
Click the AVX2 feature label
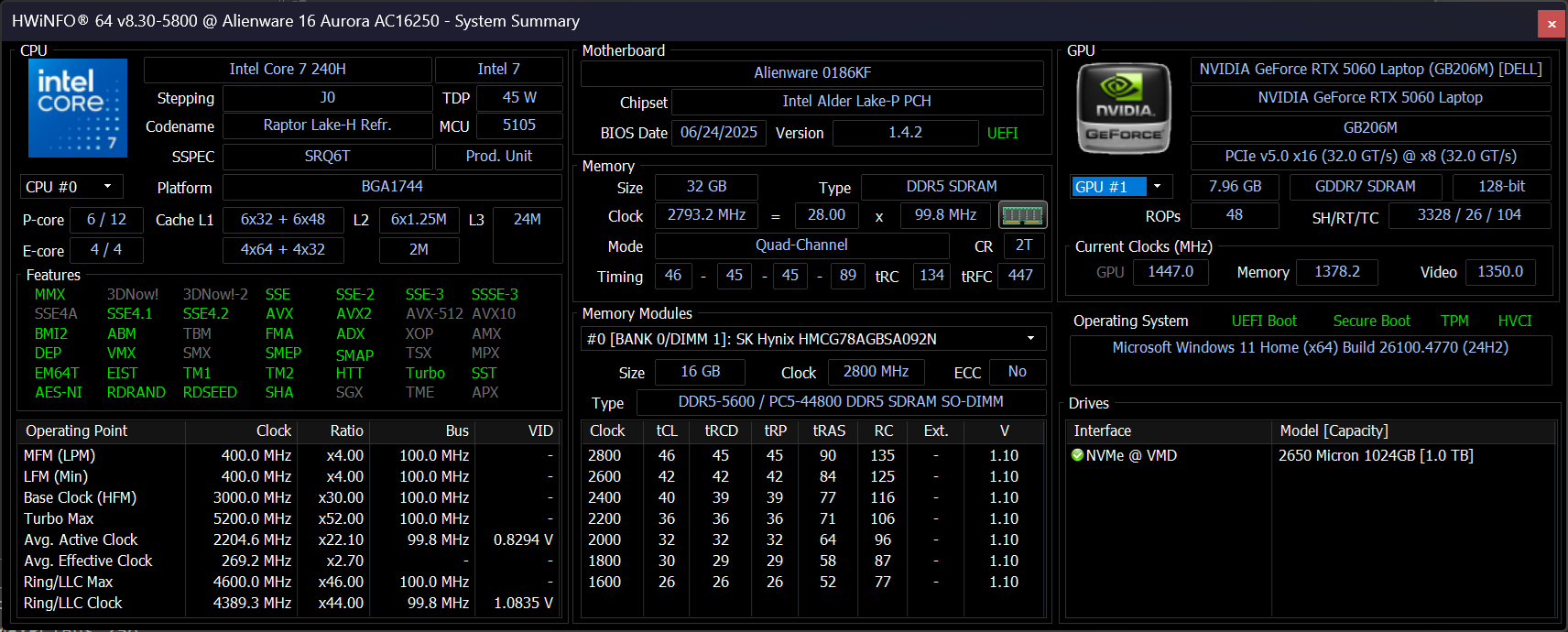[354, 313]
